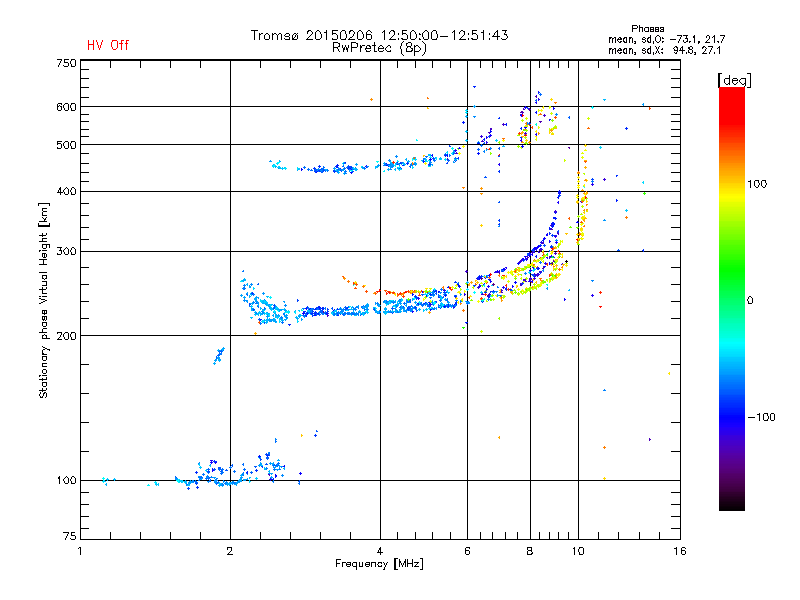800x600 pixels.
Task: Click the "1" frequency axis label
Action: point(80,551)
